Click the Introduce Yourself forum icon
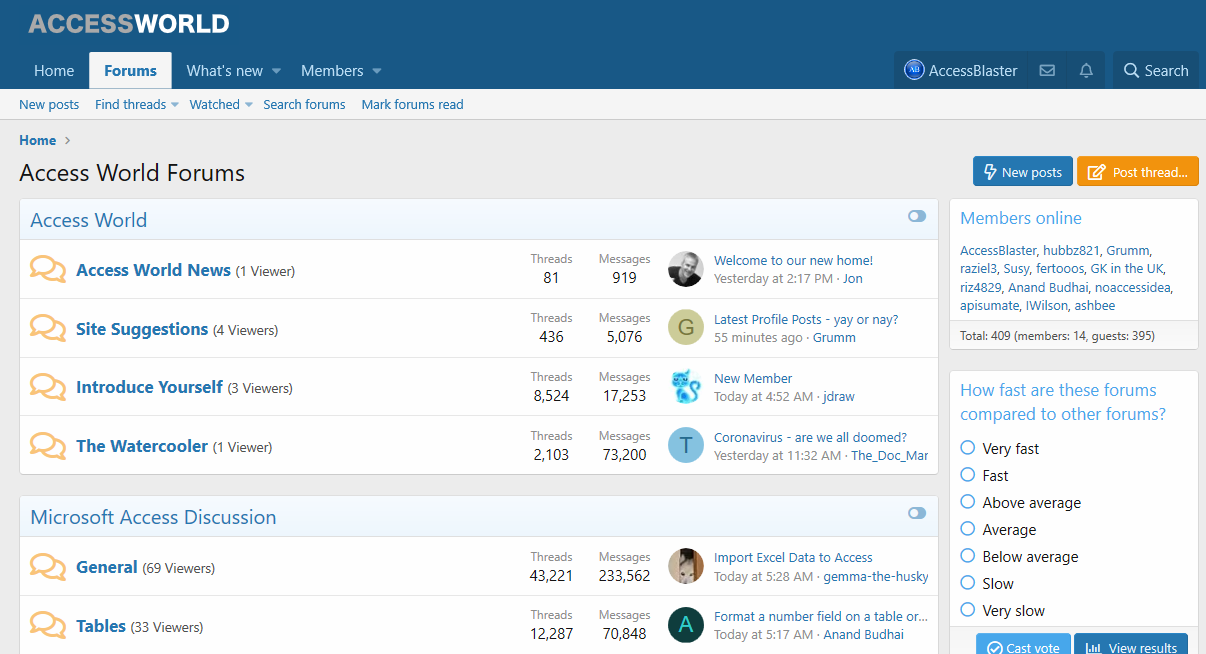The width and height of the screenshot is (1206, 654). point(48,387)
